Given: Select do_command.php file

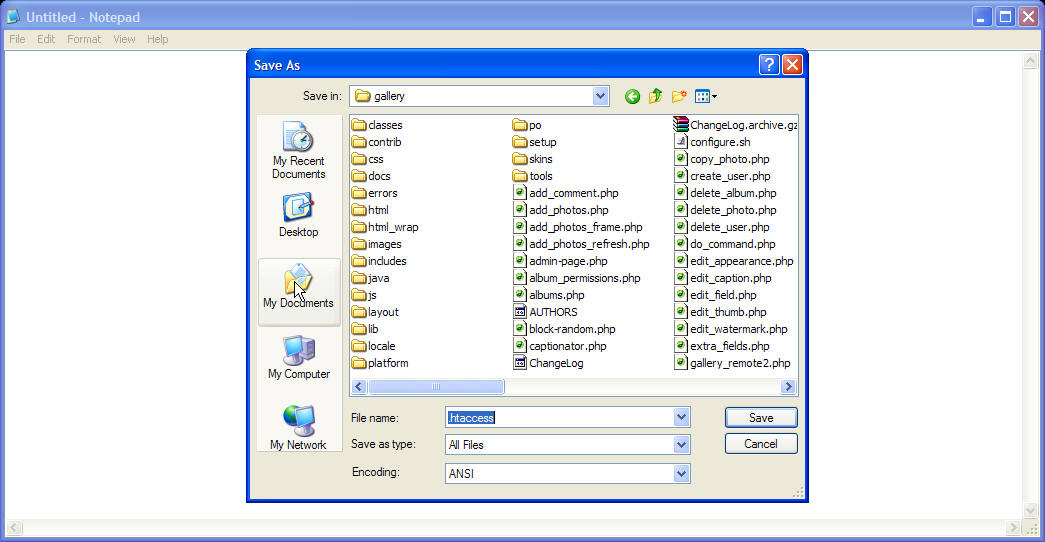Looking at the screenshot, I should point(725,244).
